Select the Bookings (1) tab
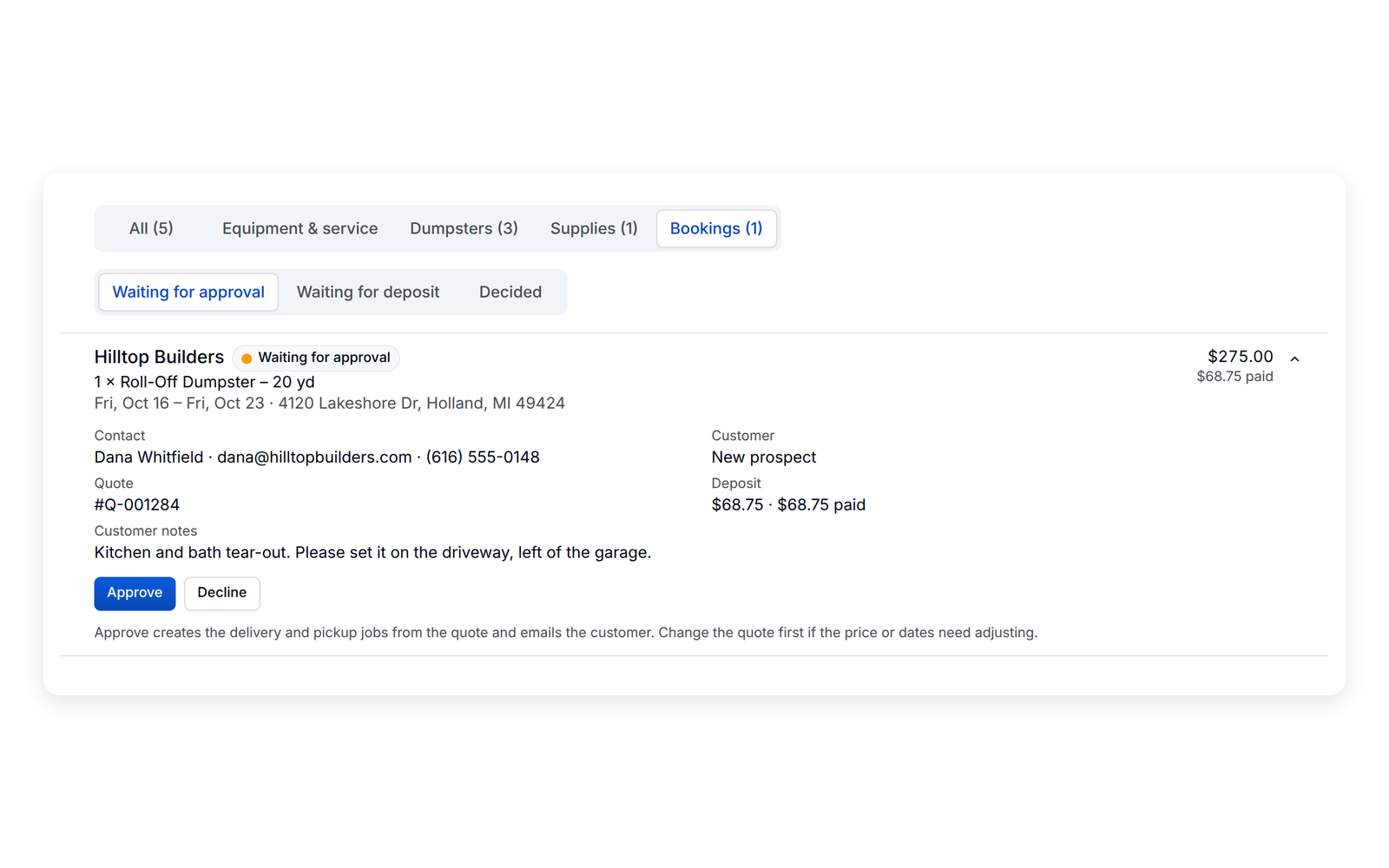This screenshot has width=1389, height=868. coord(716,228)
